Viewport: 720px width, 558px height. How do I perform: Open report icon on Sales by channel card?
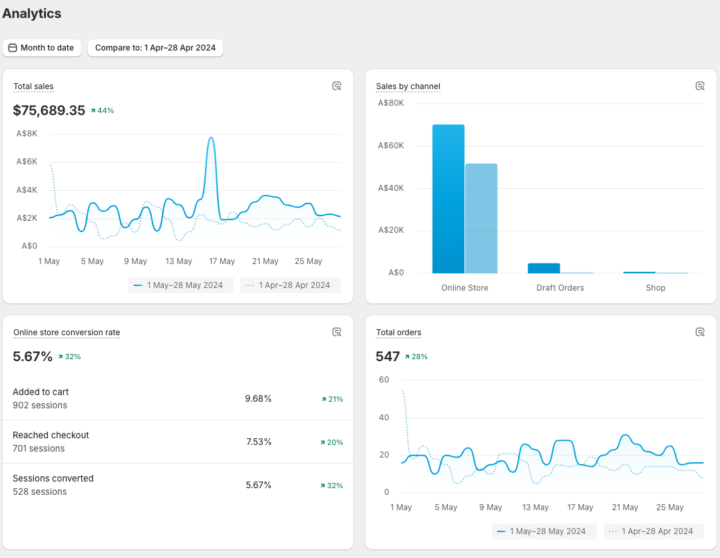click(x=700, y=86)
